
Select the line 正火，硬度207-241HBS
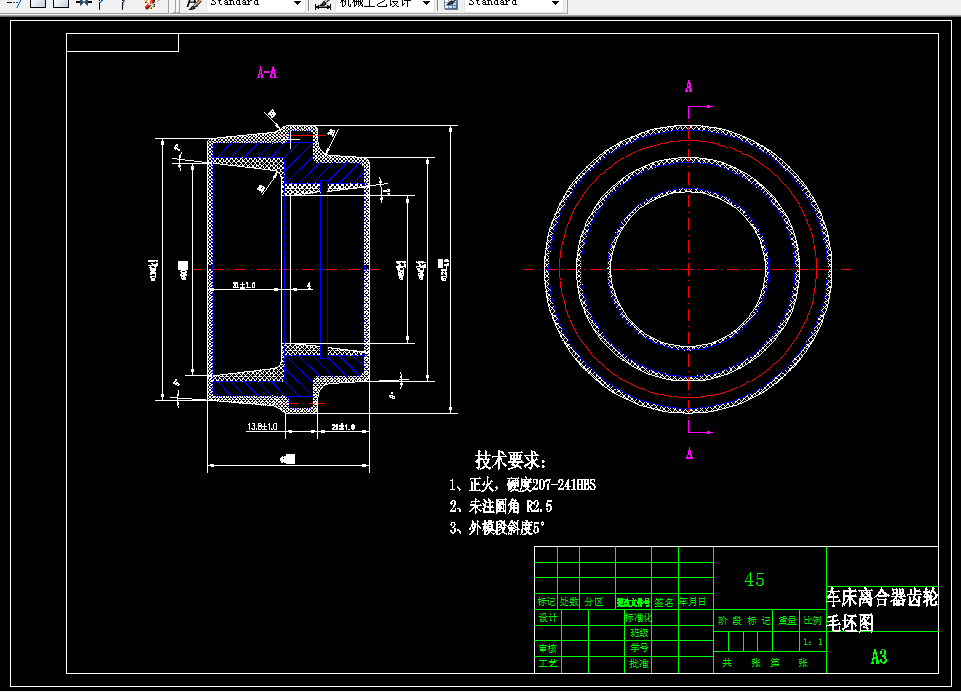click(532, 485)
